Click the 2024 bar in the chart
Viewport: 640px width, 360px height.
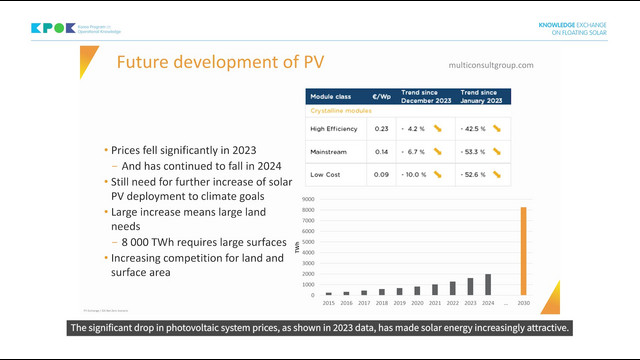click(x=488, y=284)
